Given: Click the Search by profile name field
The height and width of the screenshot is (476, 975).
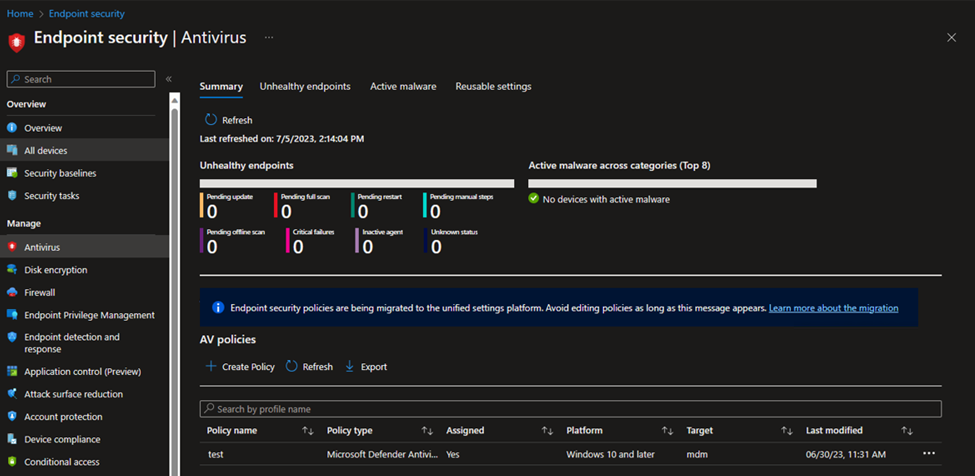Looking at the screenshot, I should point(570,409).
